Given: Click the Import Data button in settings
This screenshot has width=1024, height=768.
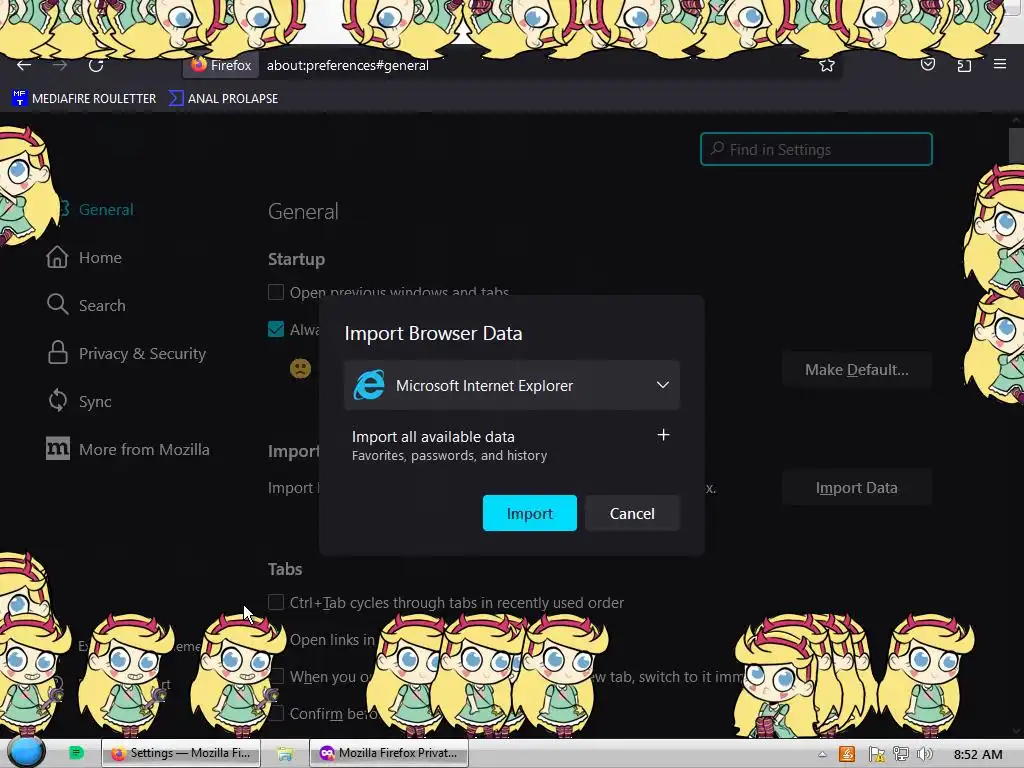Looking at the screenshot, I should (856, 488).
